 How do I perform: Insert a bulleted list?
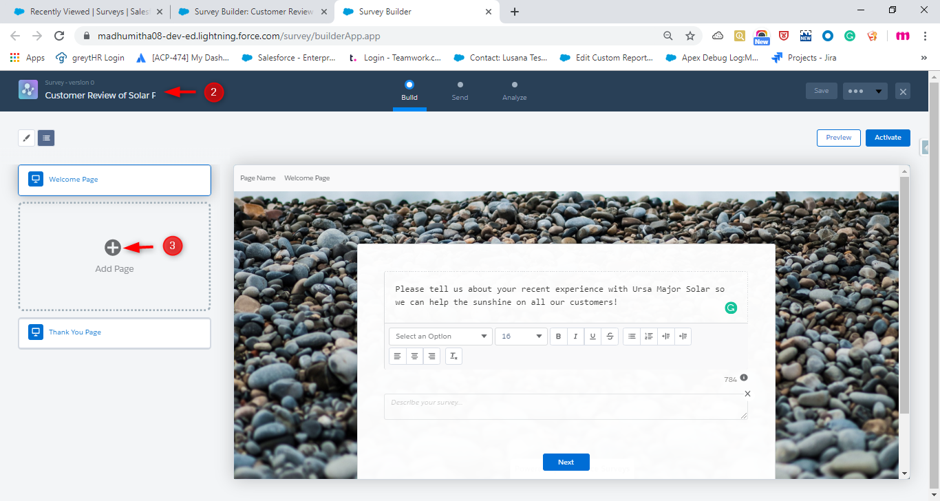point(632,336)
